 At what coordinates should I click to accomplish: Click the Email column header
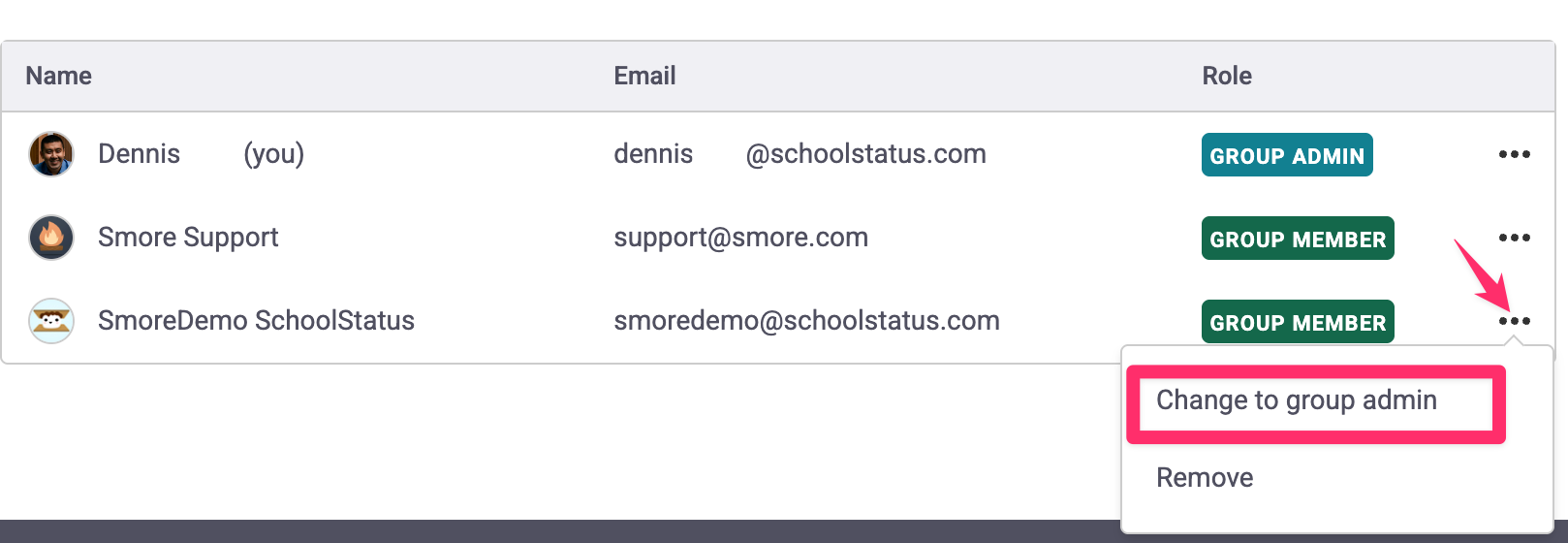tap(644, 76)
